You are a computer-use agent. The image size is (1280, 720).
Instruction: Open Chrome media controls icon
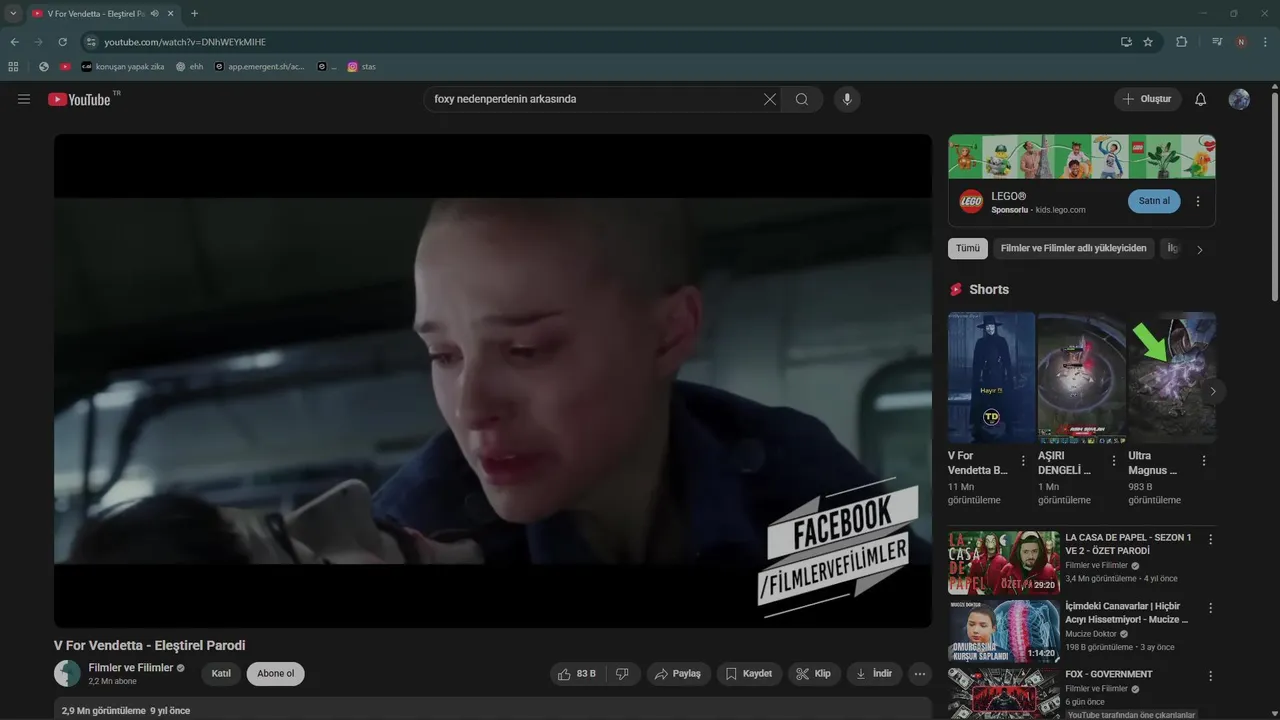(1217, 42)
